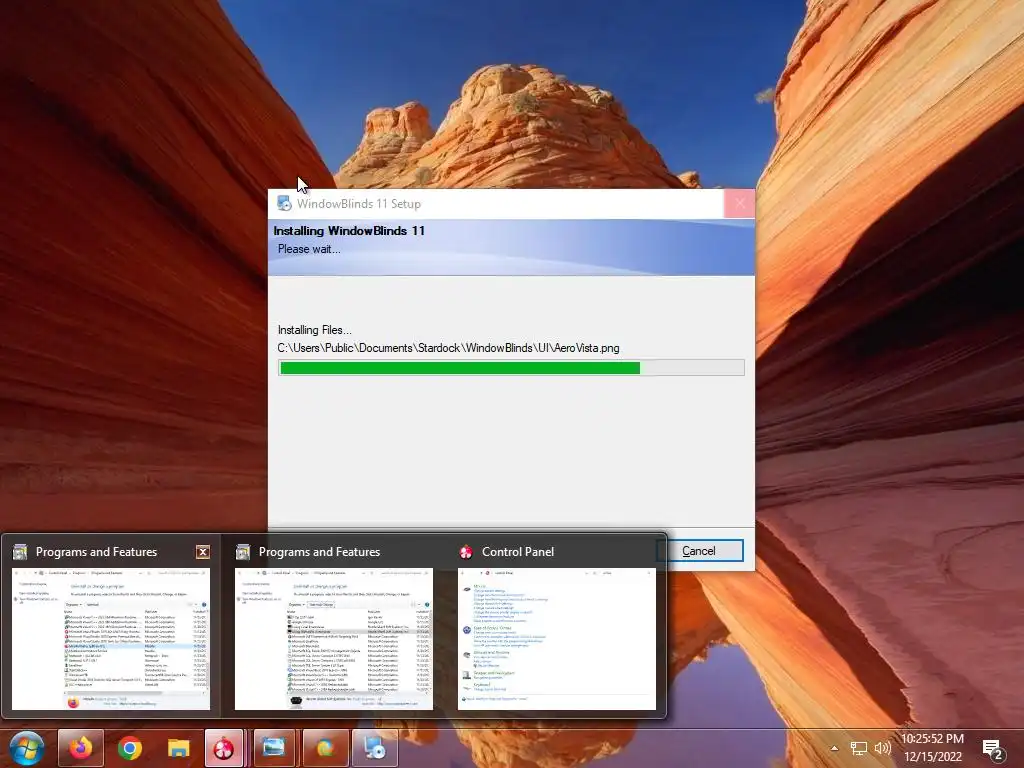The height and width of the screenshot is (768, 1024).
Task: Open the network status tray icon
Action: coord(858,748)
